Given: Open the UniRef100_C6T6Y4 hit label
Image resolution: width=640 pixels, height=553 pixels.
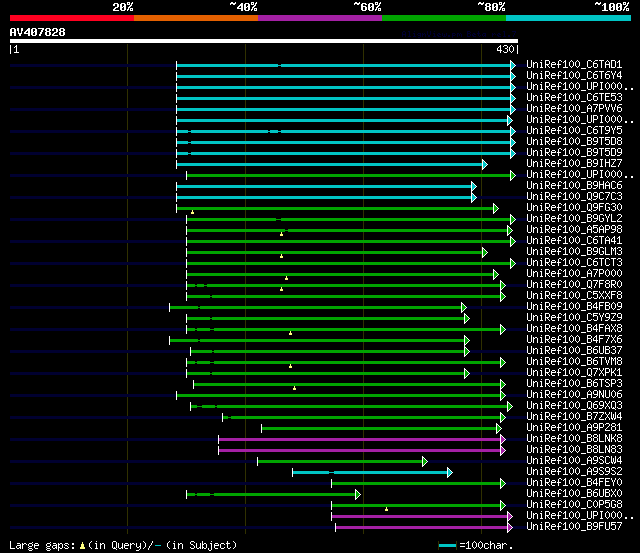Looking at the screenshot, I should pos(574,76).
